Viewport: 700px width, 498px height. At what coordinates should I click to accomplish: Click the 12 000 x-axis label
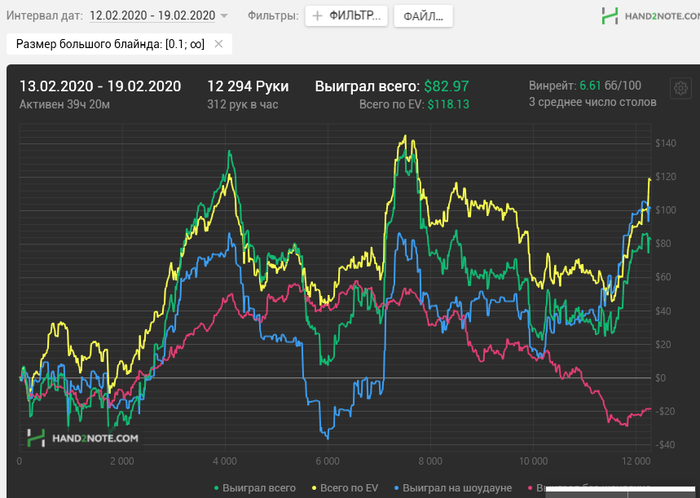(636, 461)
